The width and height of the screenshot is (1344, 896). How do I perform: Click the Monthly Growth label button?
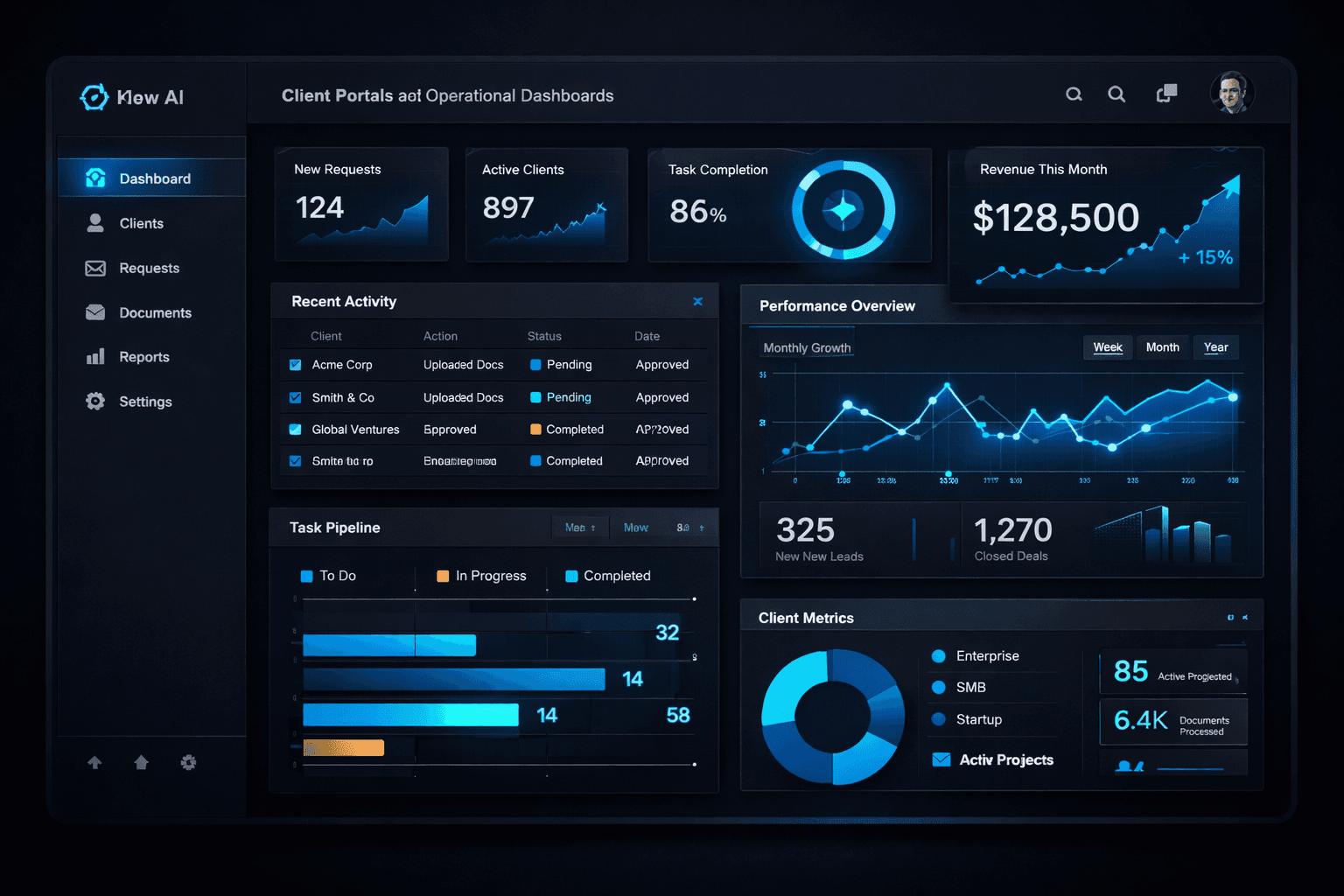(x=806, y=346)
